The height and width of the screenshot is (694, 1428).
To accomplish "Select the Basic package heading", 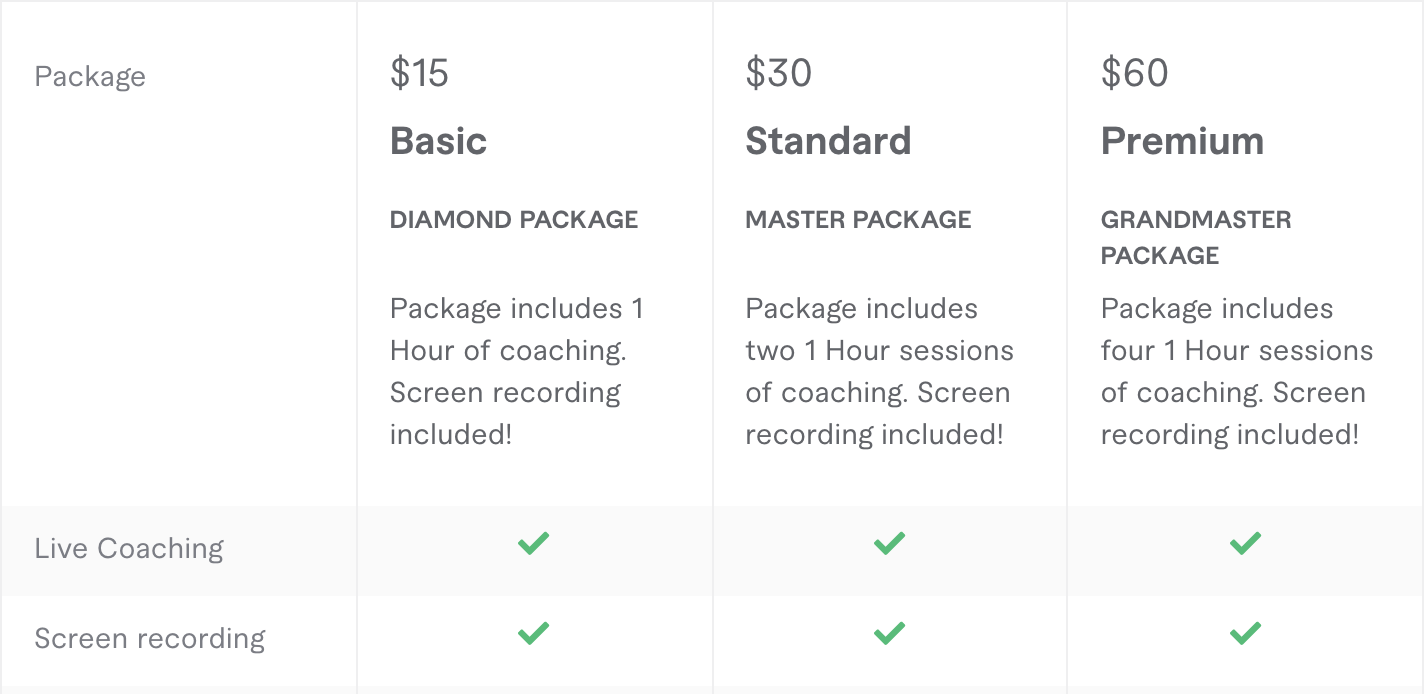I will [x=438, y=141].
